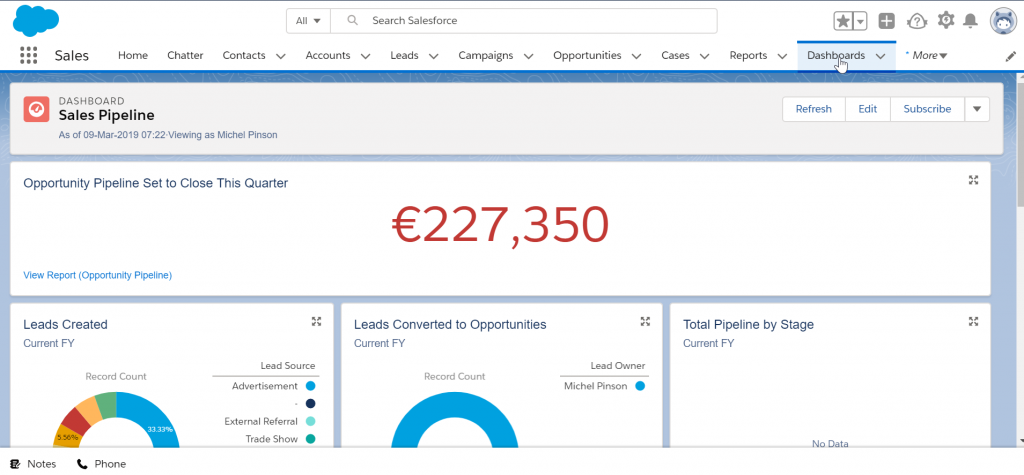Open the Campaigns tab chevron menu
The height and width of the screenshot is (475, 1024).
pyautogui.click(x=528, y=56)
